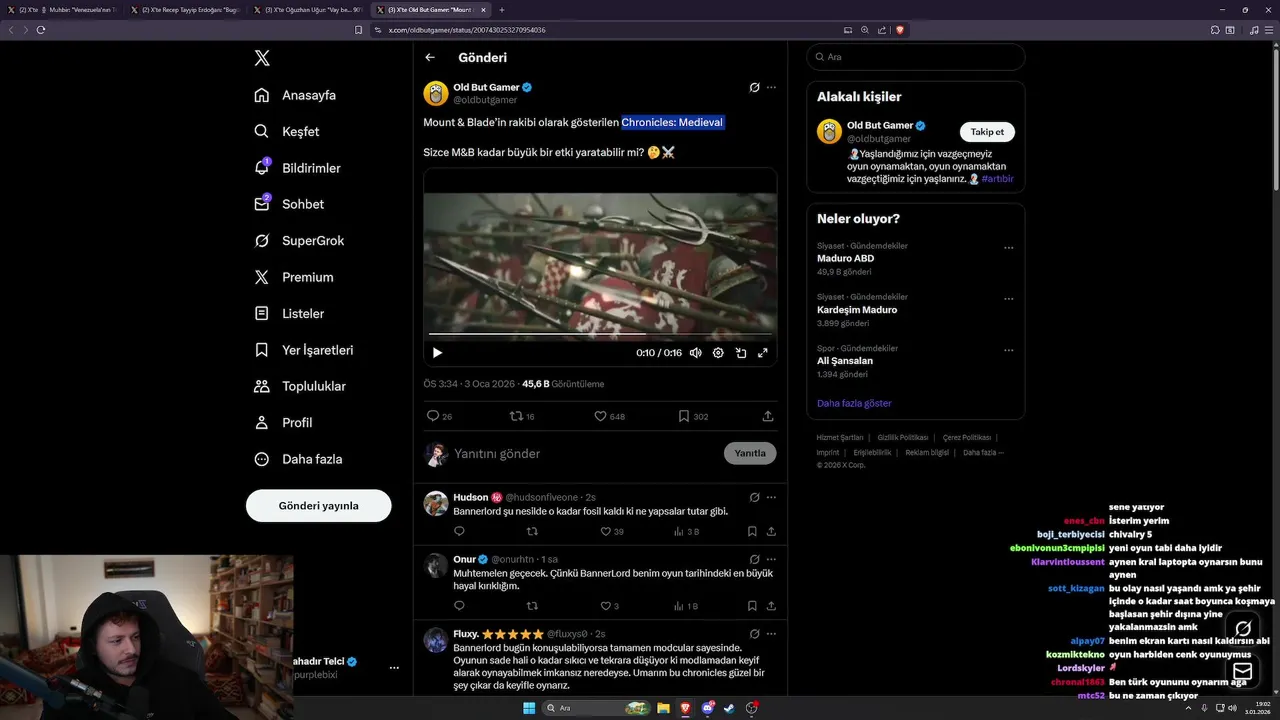Open account menu dots near Bahadır Telci
Image resolution: width=1280 pixels, height=720 pixels.
click(394, 668)
